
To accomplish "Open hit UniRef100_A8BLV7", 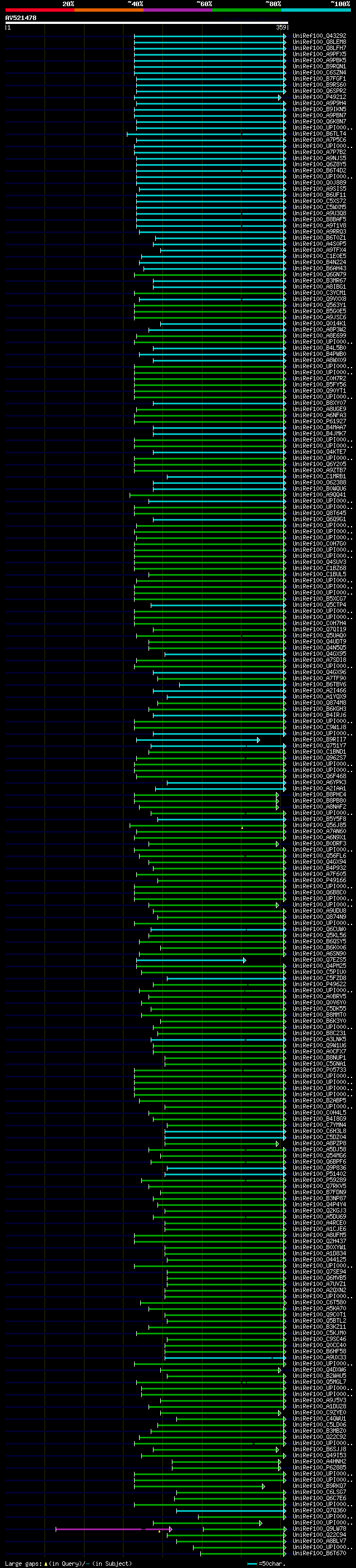I will [x=319, y=1541].
